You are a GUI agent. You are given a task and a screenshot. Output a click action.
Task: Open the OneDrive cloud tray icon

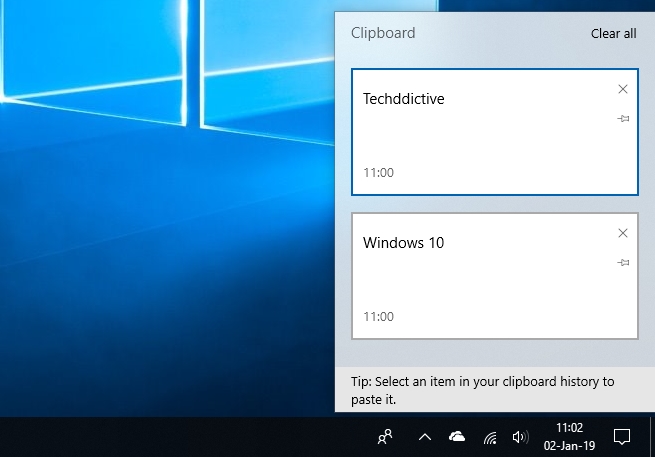[457, 437]
